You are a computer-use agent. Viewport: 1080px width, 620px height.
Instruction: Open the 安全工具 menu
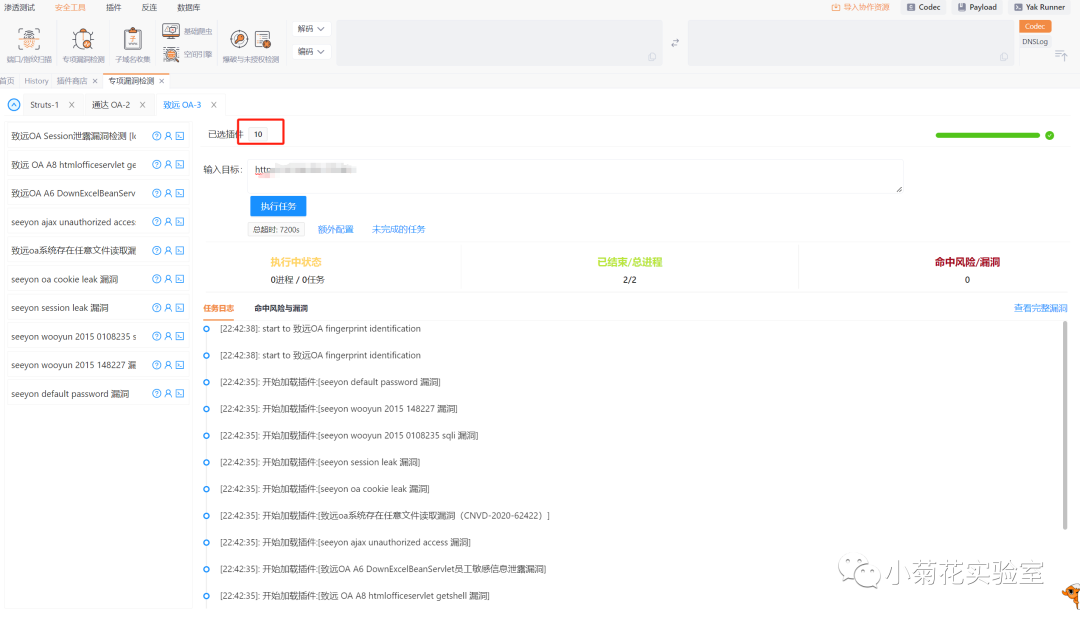[70, 8]
